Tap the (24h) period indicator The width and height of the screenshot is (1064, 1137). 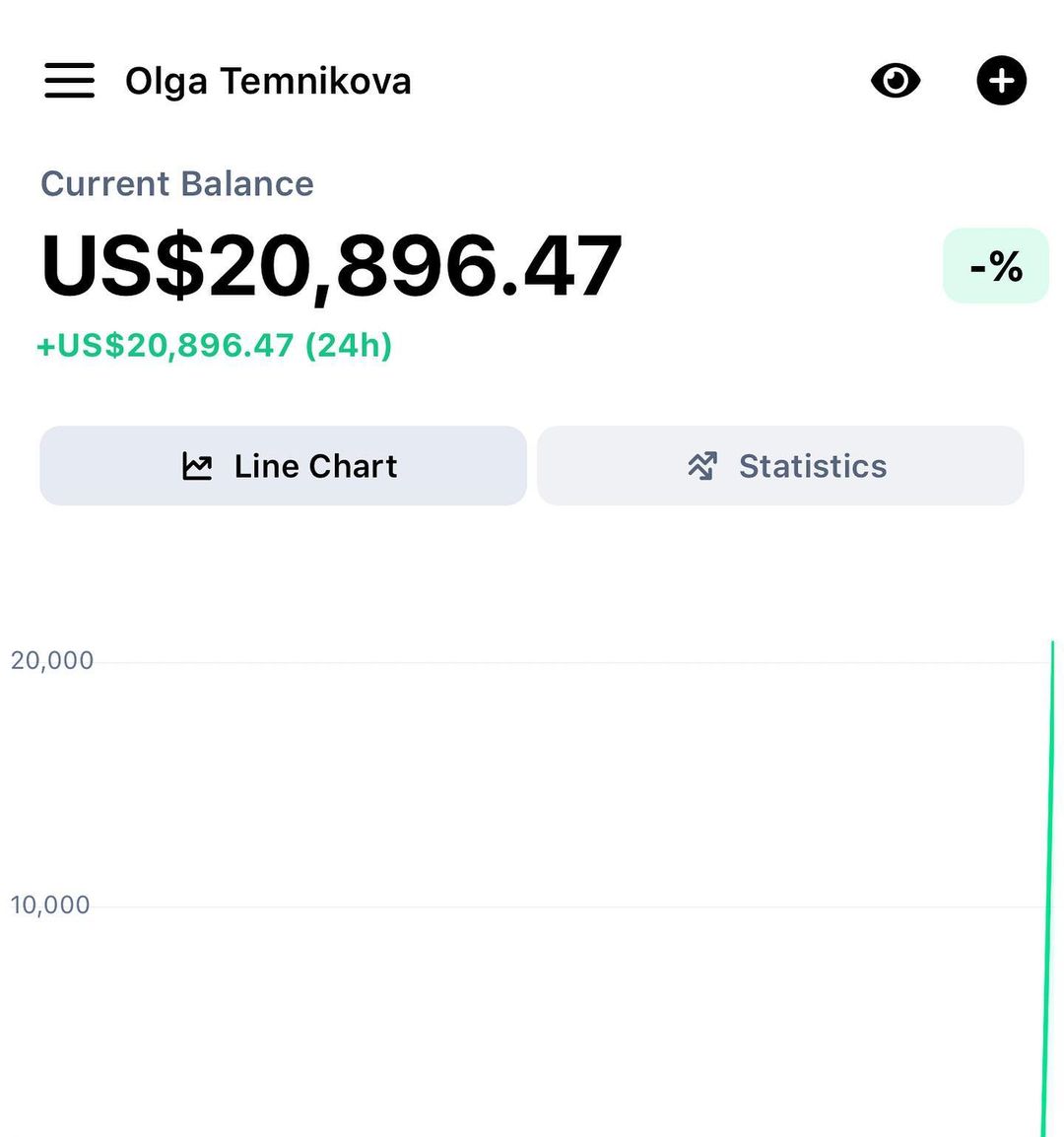tap(349, 346)
